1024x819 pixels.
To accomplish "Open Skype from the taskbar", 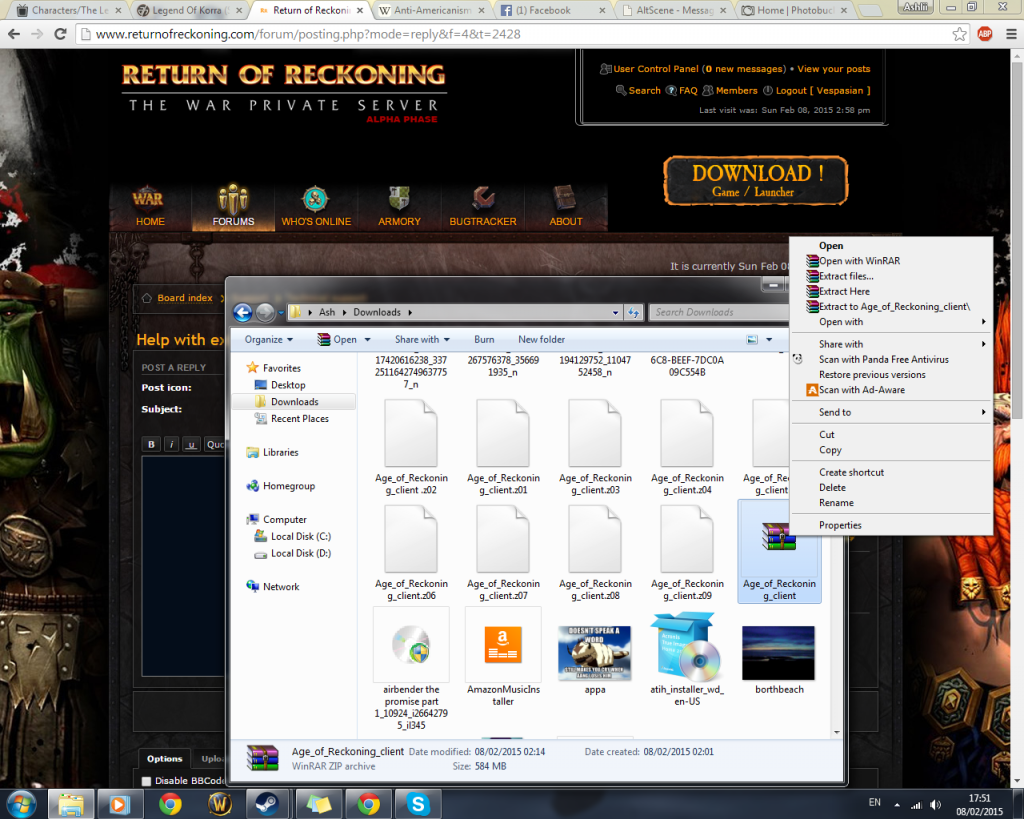I will (418, 804).
